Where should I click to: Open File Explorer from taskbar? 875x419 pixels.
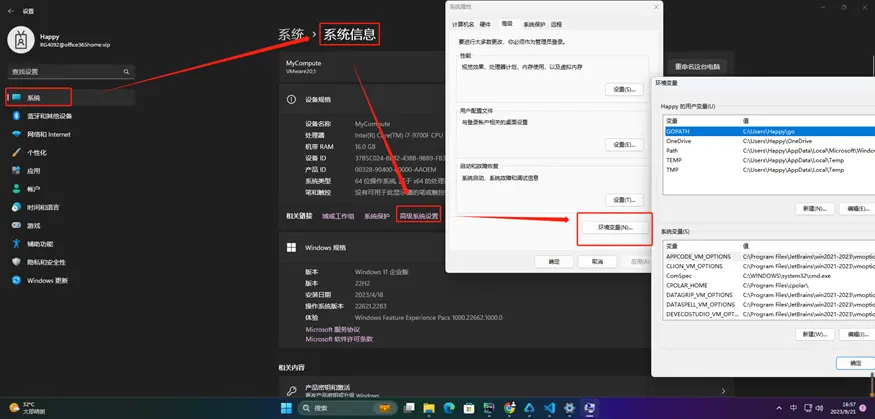pyautogui.click(x=429, y=408)
